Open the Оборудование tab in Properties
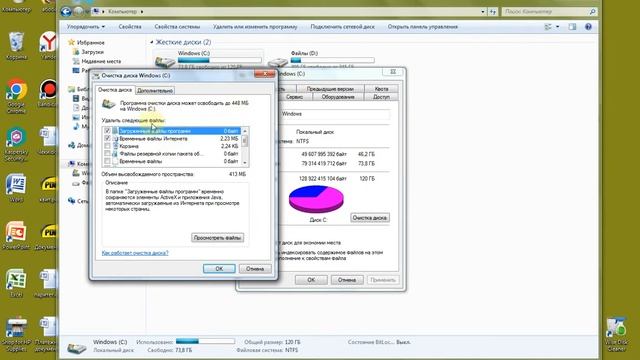Screen dimensions: 640x360 pos(338,97)
